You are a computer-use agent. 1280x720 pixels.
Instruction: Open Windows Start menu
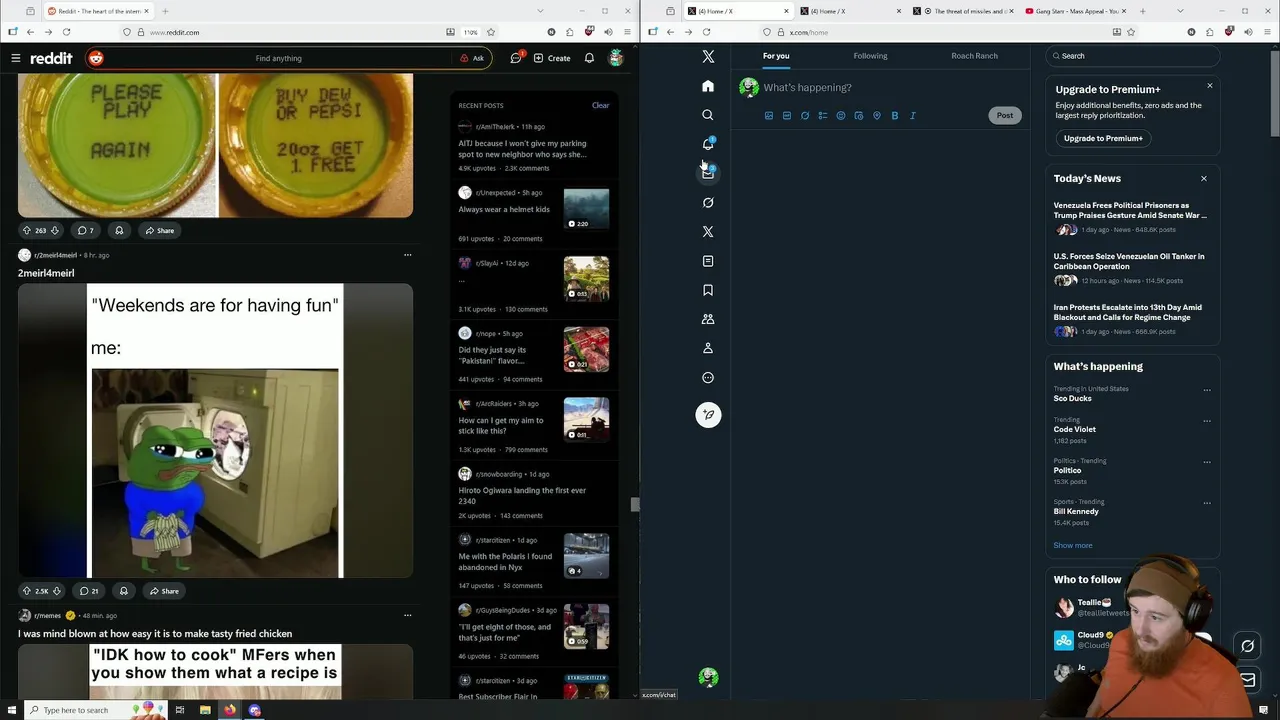click(x=10, y=710)
